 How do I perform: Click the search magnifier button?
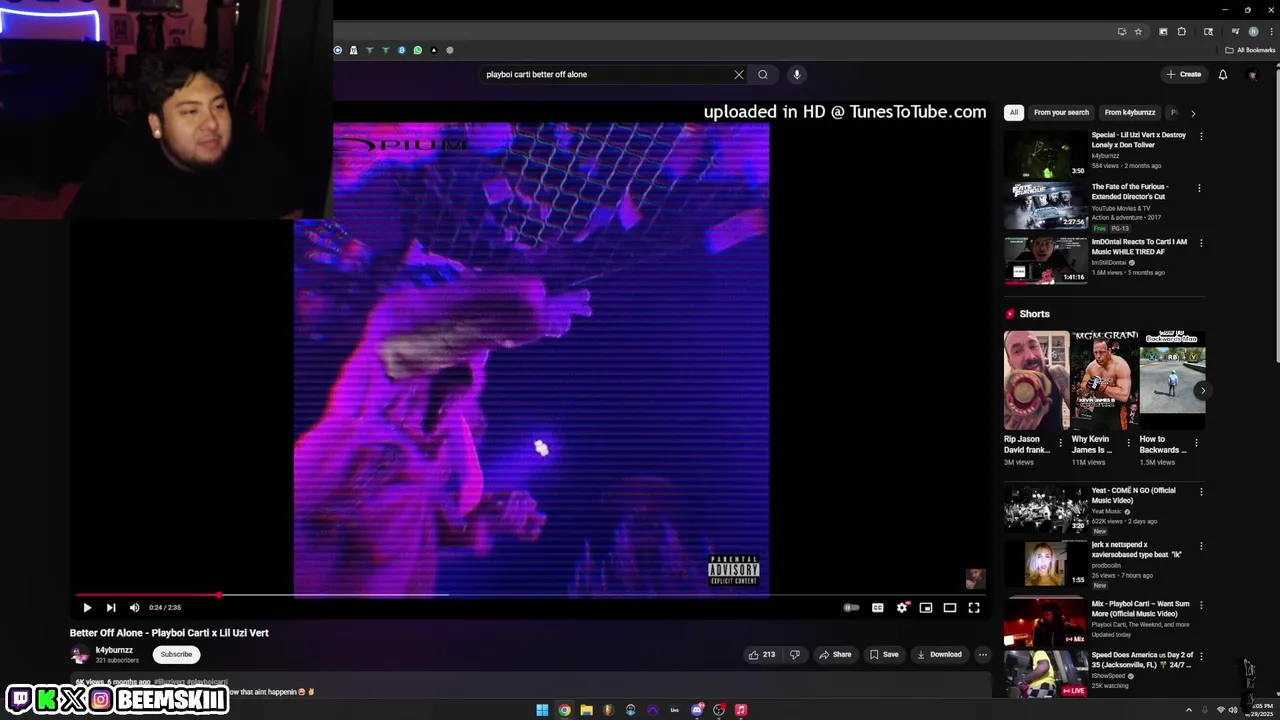763,74
